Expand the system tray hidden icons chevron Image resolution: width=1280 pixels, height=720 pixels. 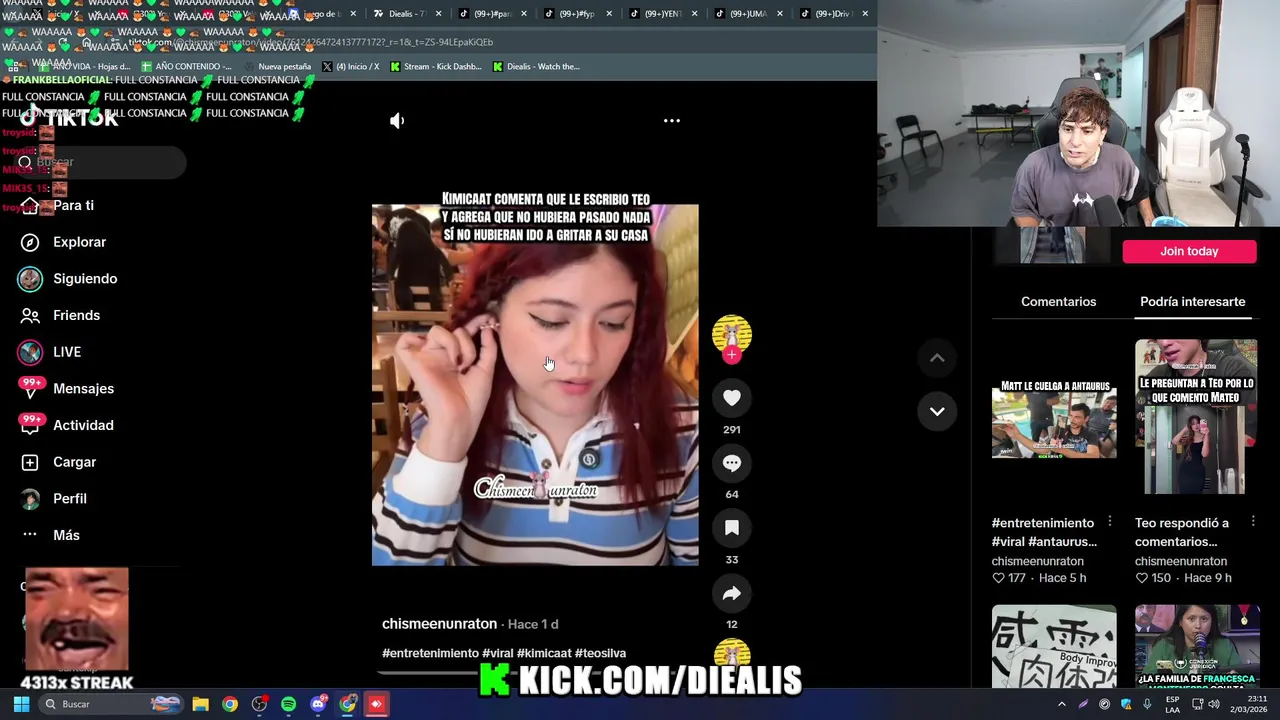(x=1062, y=704)
